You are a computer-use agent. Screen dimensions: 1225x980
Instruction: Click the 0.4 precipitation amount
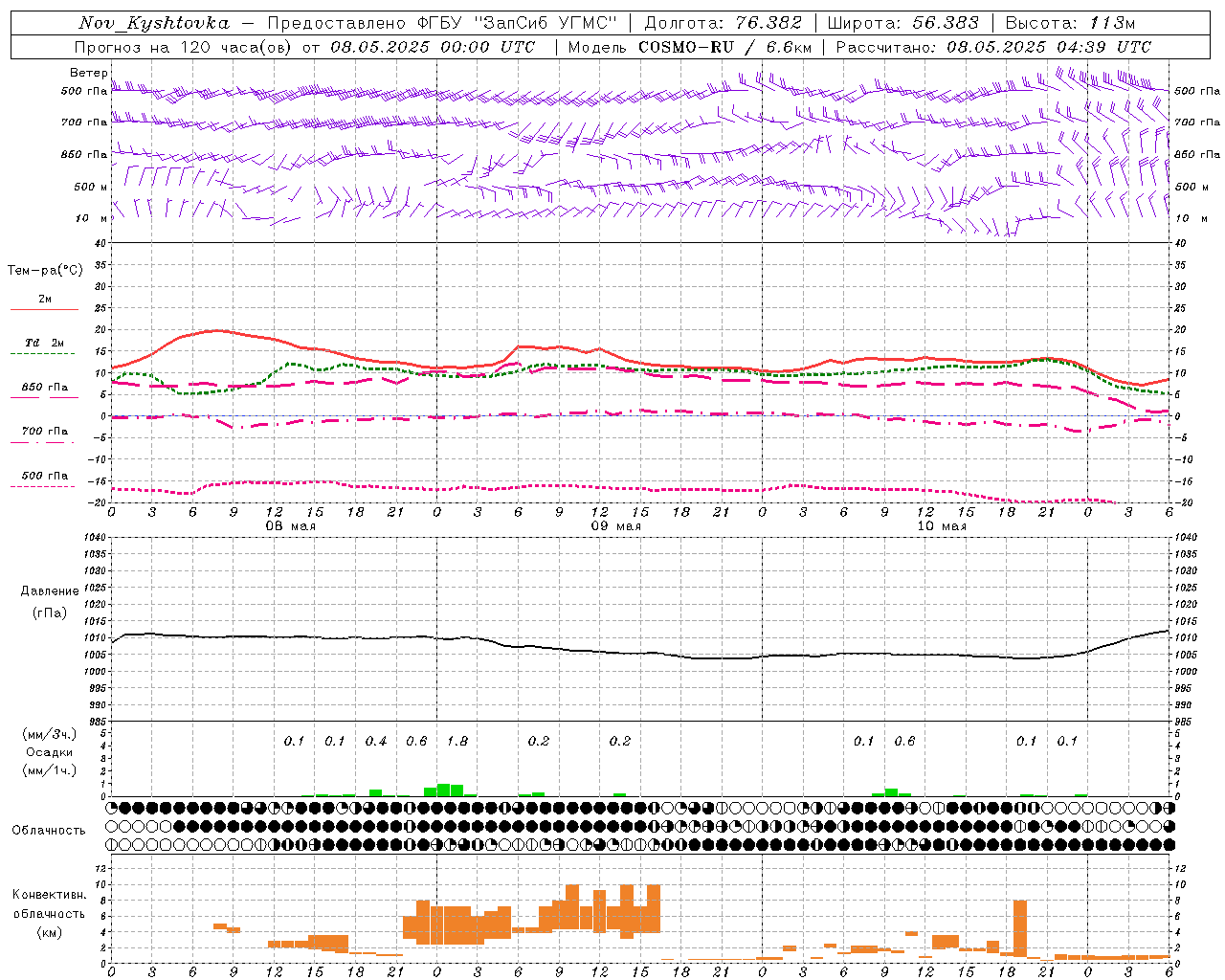[376, 741]
